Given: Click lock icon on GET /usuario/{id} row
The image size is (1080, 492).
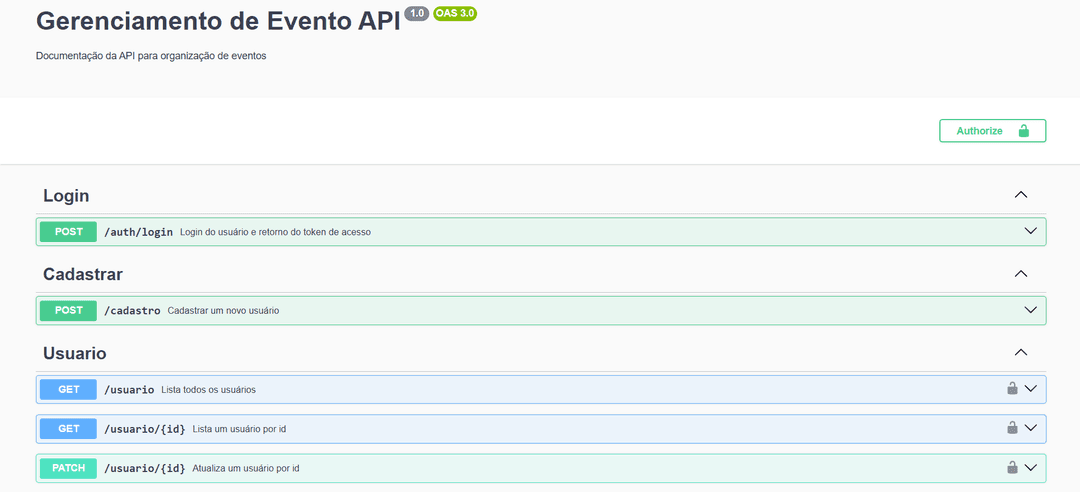Looking at the screenshot, I should point(1012,427).
